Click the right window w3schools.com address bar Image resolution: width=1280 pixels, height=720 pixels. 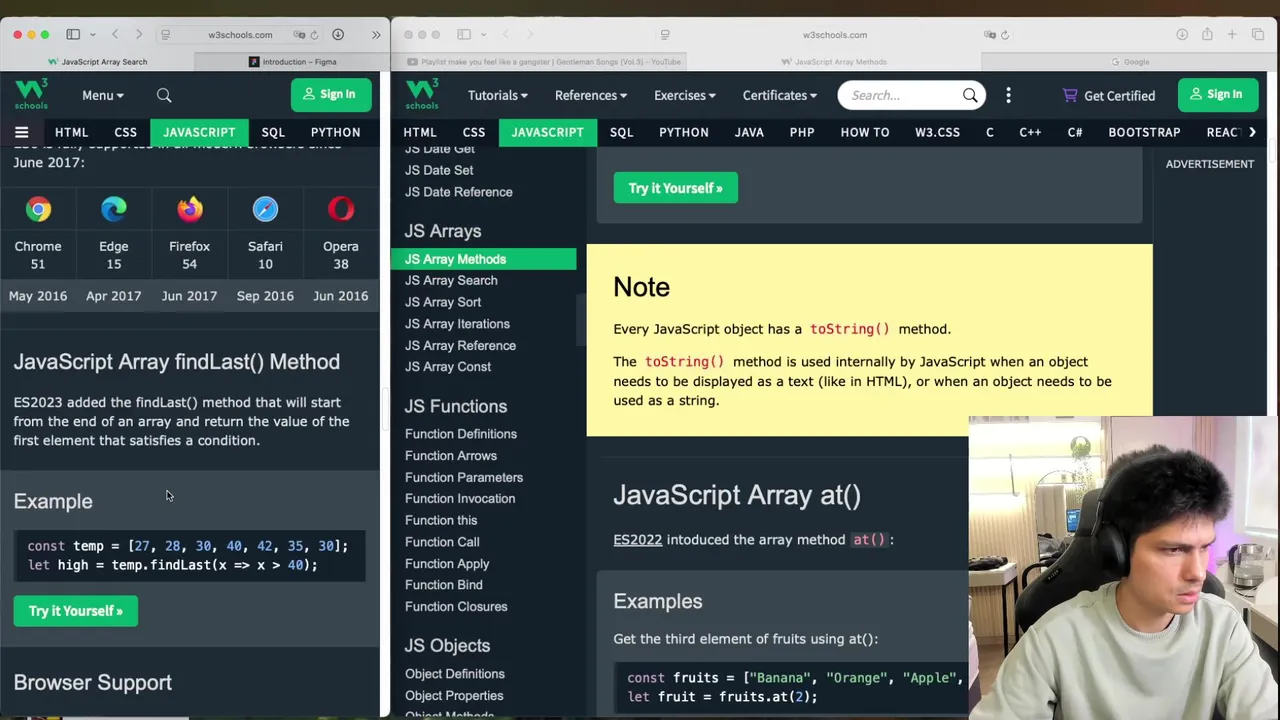coord(834,34)
